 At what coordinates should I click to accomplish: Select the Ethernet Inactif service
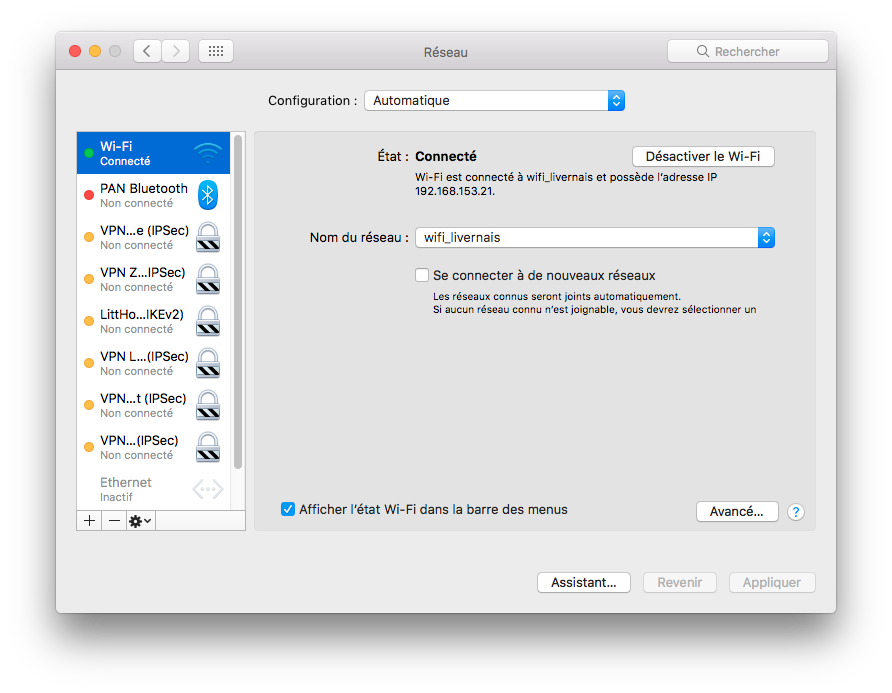153,489
